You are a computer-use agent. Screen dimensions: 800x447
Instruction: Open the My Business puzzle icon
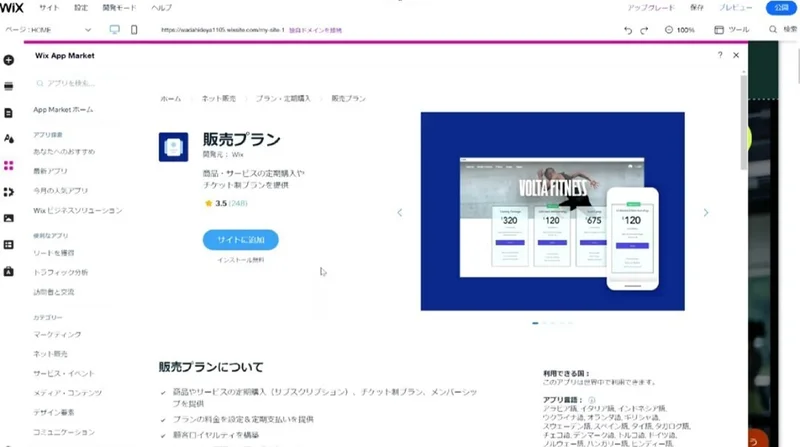click(9, 192)
